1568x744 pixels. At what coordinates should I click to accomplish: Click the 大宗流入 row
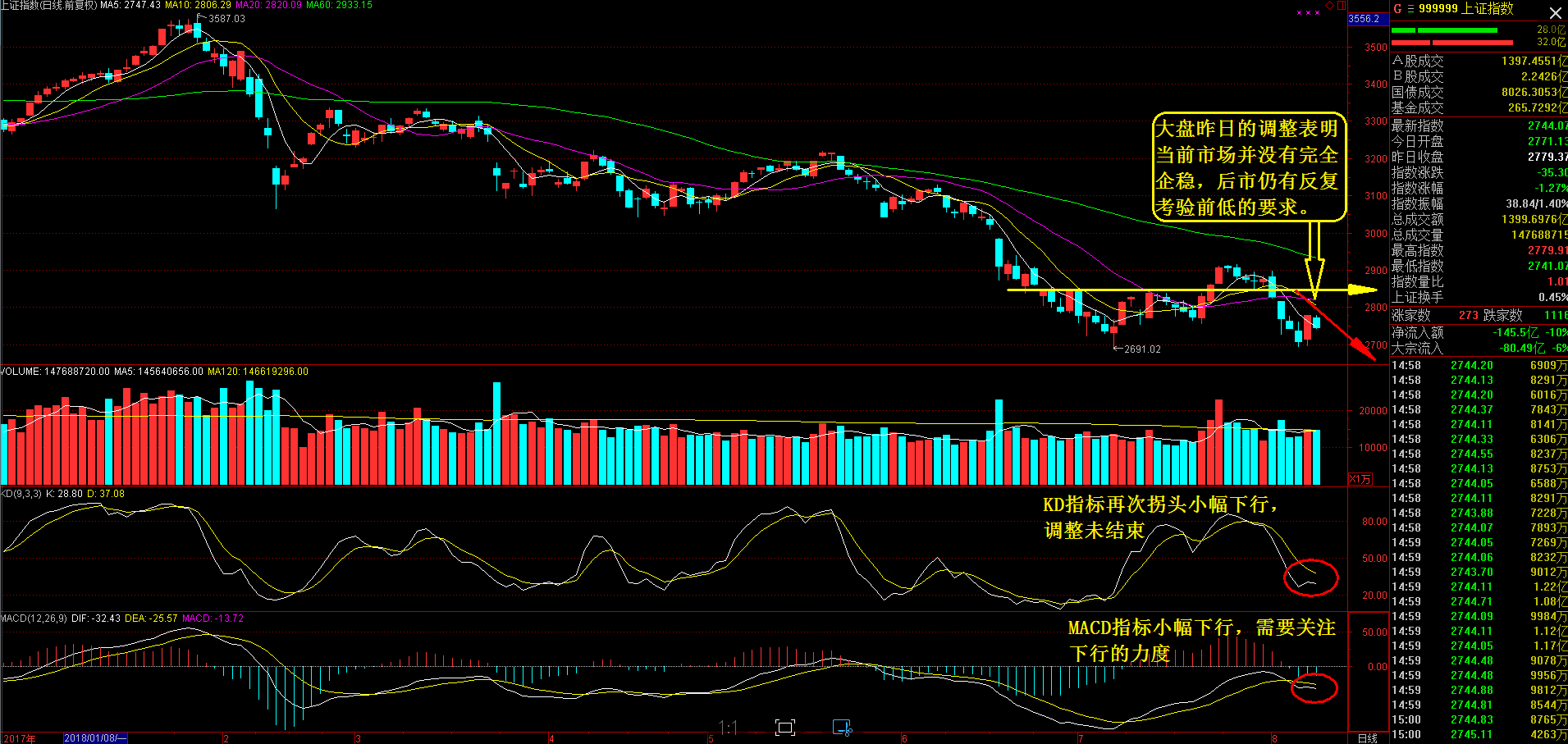(1479, 349)
